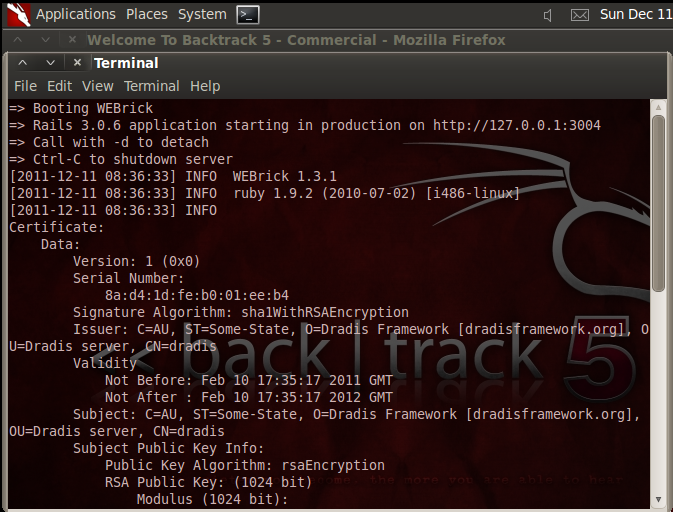Click the down-arrow button on Firefox window title bar
This screenshot has width=673, height=512.
point(45,40)
